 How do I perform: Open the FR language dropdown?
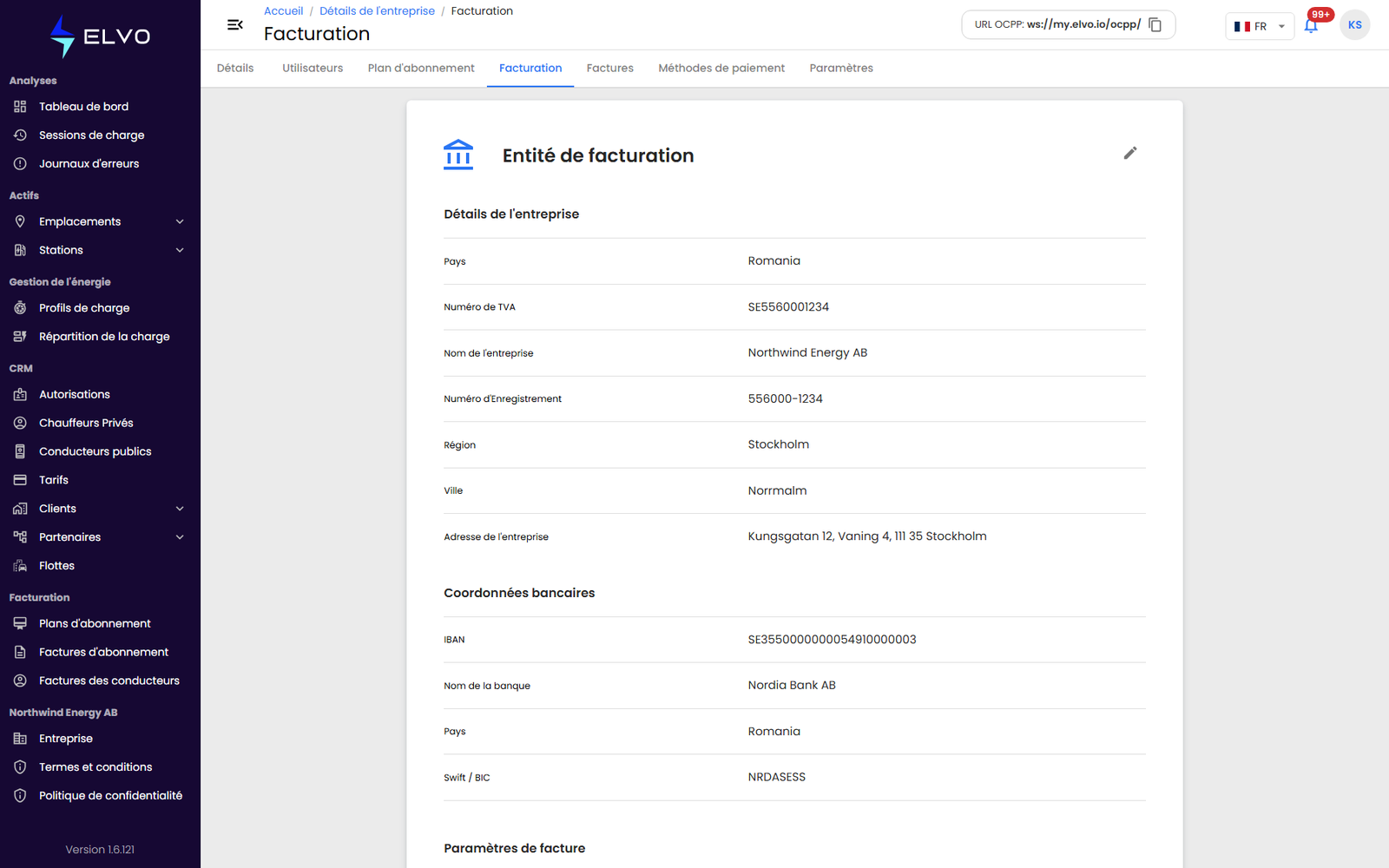1260,26
